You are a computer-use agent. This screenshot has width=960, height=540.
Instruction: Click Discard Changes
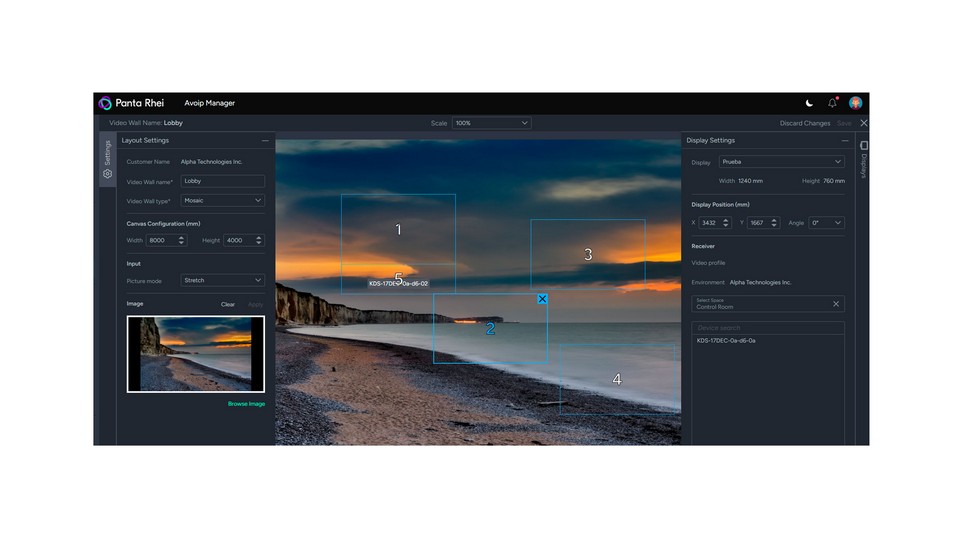click(x=804, y=123)
